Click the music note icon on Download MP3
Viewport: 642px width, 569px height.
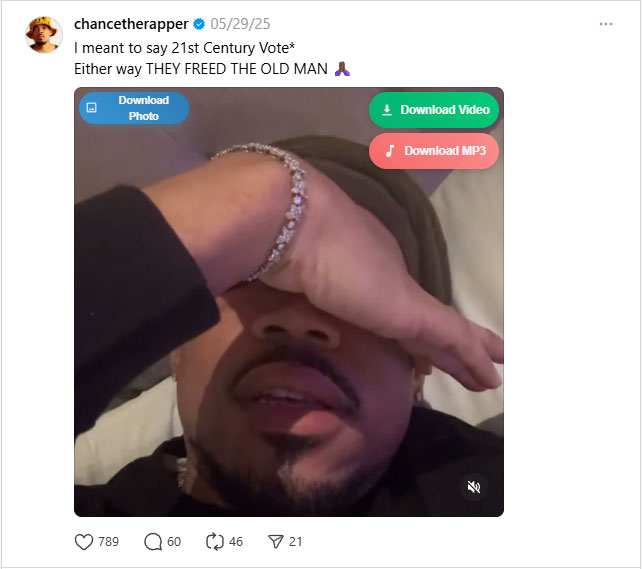pos(390,151)
